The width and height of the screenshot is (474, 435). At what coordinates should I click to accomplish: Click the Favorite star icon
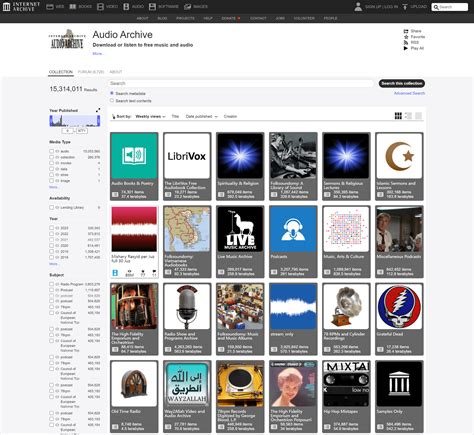tap(406, 37)
